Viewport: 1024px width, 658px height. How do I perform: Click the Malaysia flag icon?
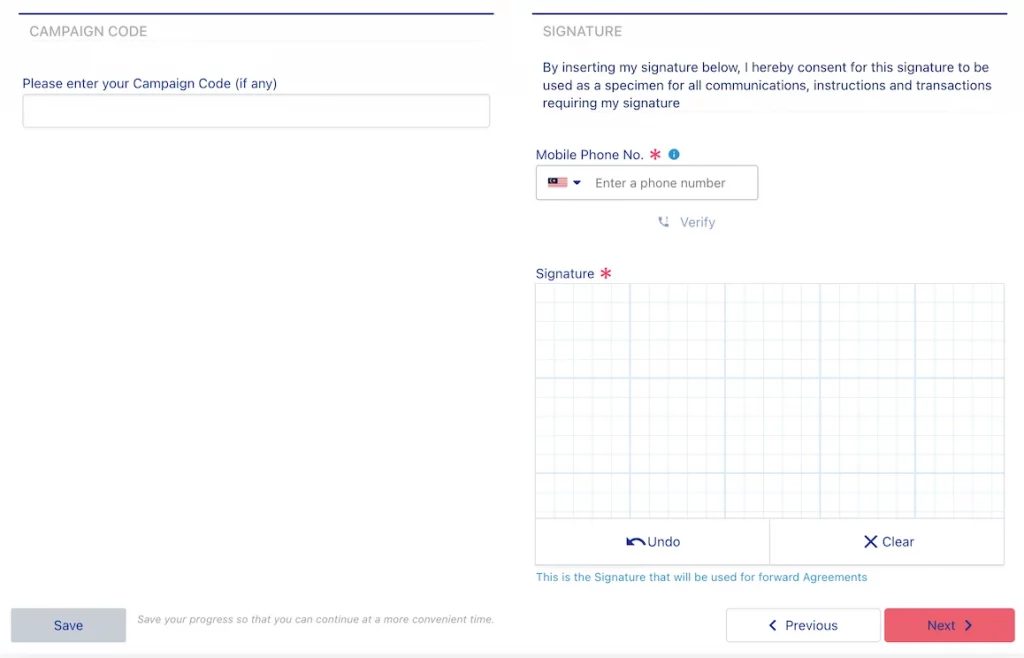(557, 183)
